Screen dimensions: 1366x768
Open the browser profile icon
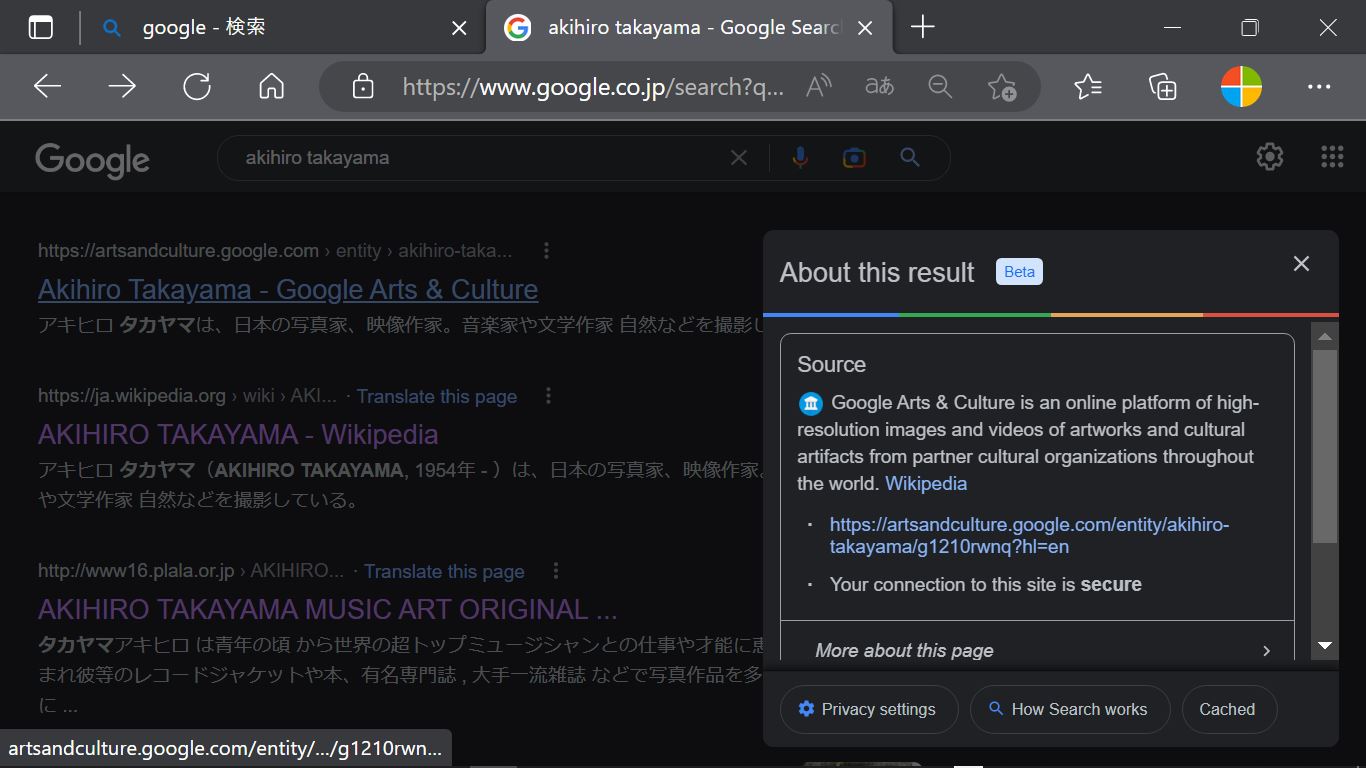[x=1241, y=87]
